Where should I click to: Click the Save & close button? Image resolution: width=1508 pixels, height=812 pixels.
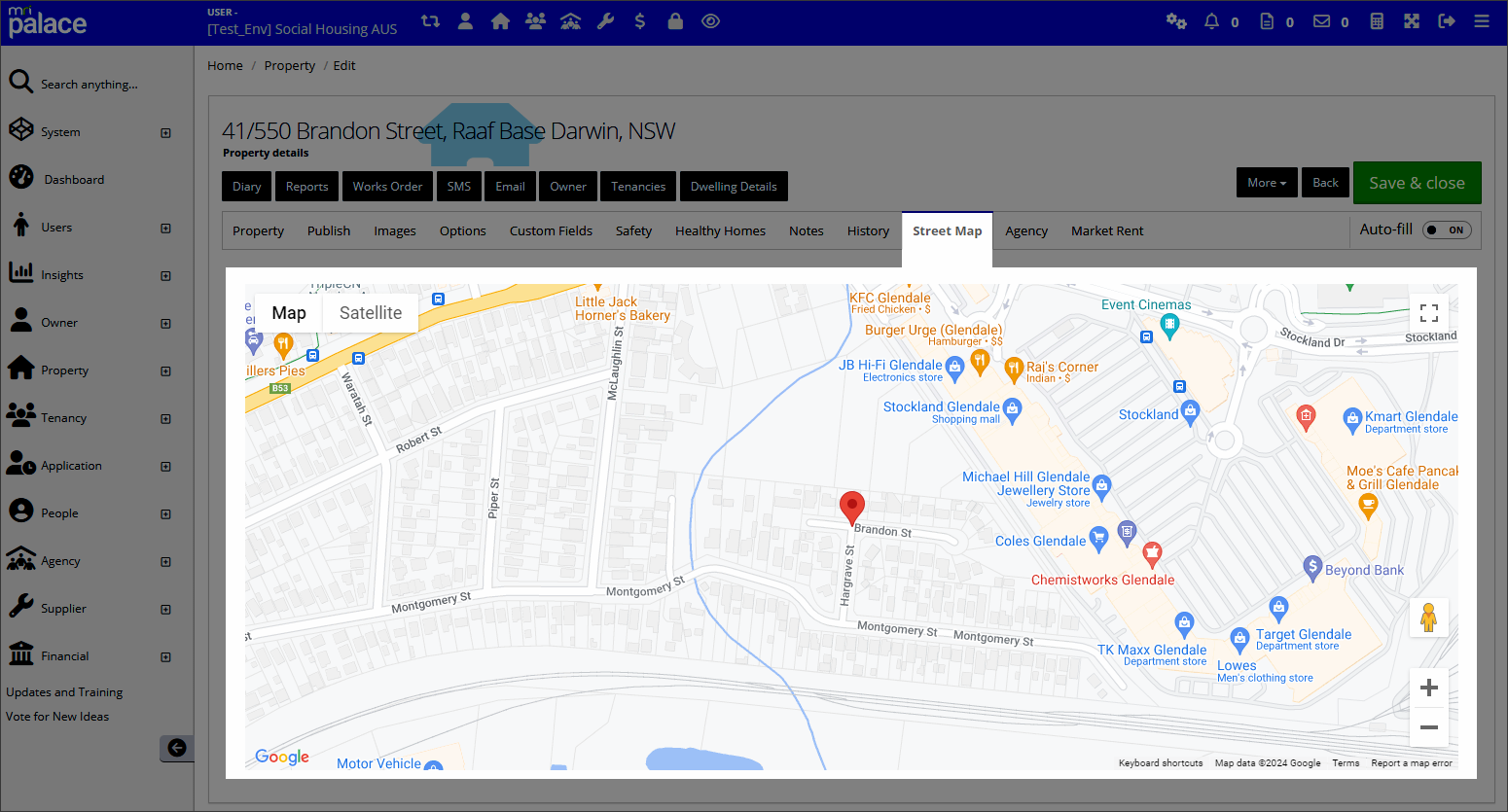click(x=1417, y=183)
